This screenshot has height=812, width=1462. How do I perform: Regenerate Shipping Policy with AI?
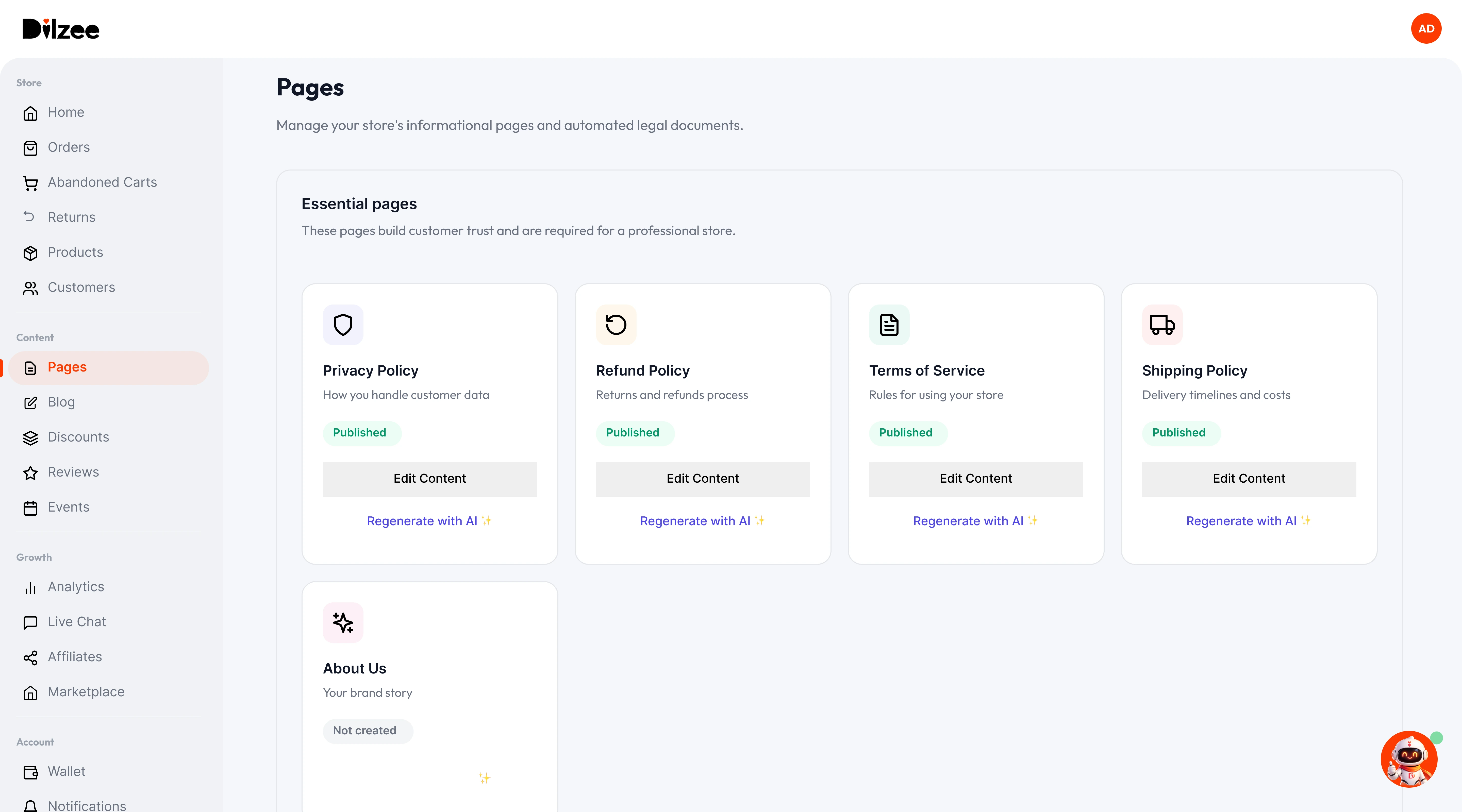pos(1249,521)
